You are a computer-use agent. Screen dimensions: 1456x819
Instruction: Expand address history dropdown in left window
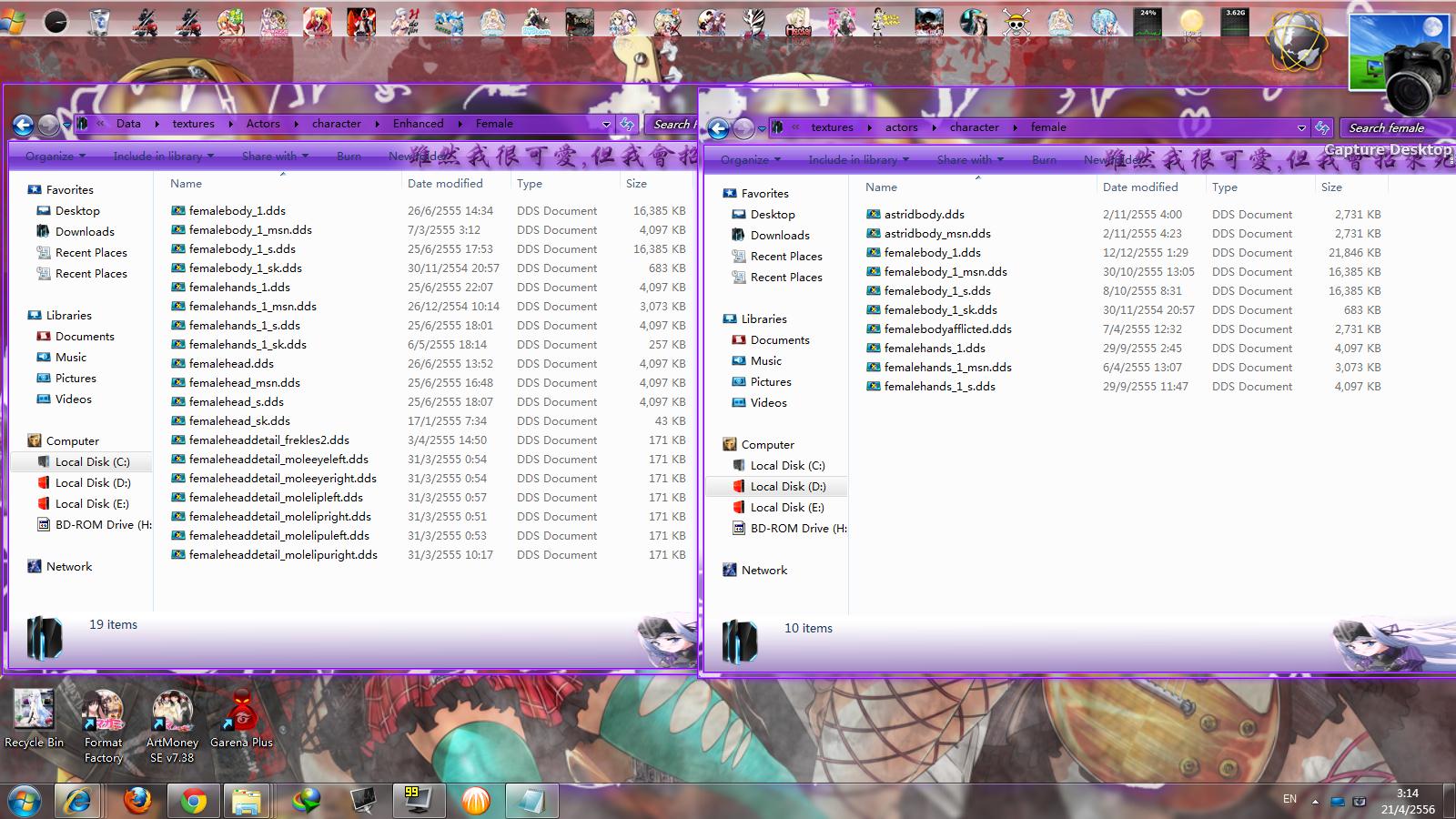606,124
